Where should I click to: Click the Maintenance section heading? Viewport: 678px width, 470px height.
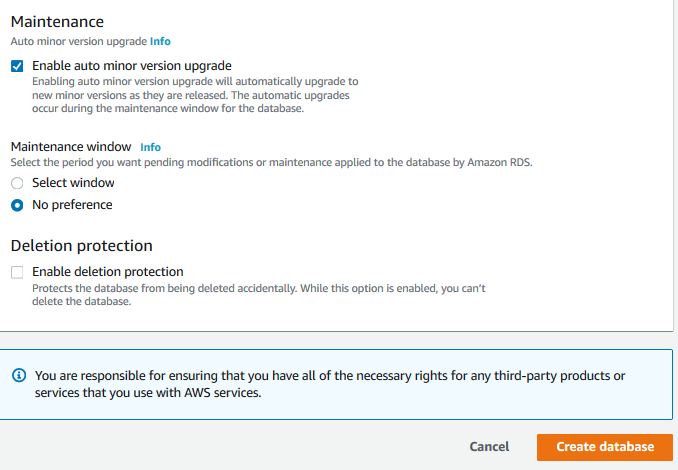pos(57,20)
